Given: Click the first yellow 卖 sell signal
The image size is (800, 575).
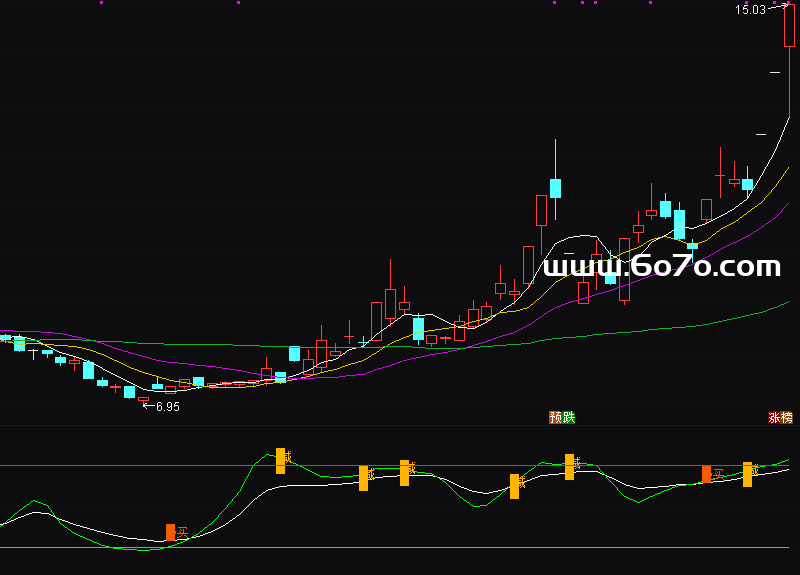Looking at the screenshot, I should pyautogui.click(x=281, y=460).
